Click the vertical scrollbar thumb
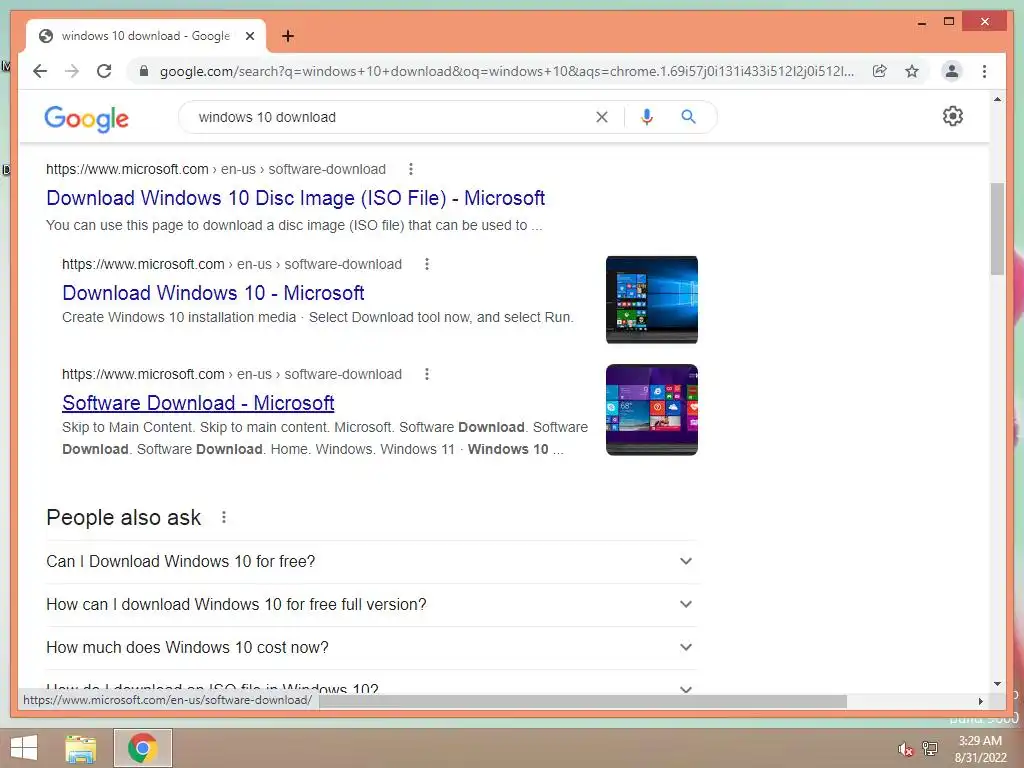The width and height of the screenshot is (1024, 768). pos(997,229)
